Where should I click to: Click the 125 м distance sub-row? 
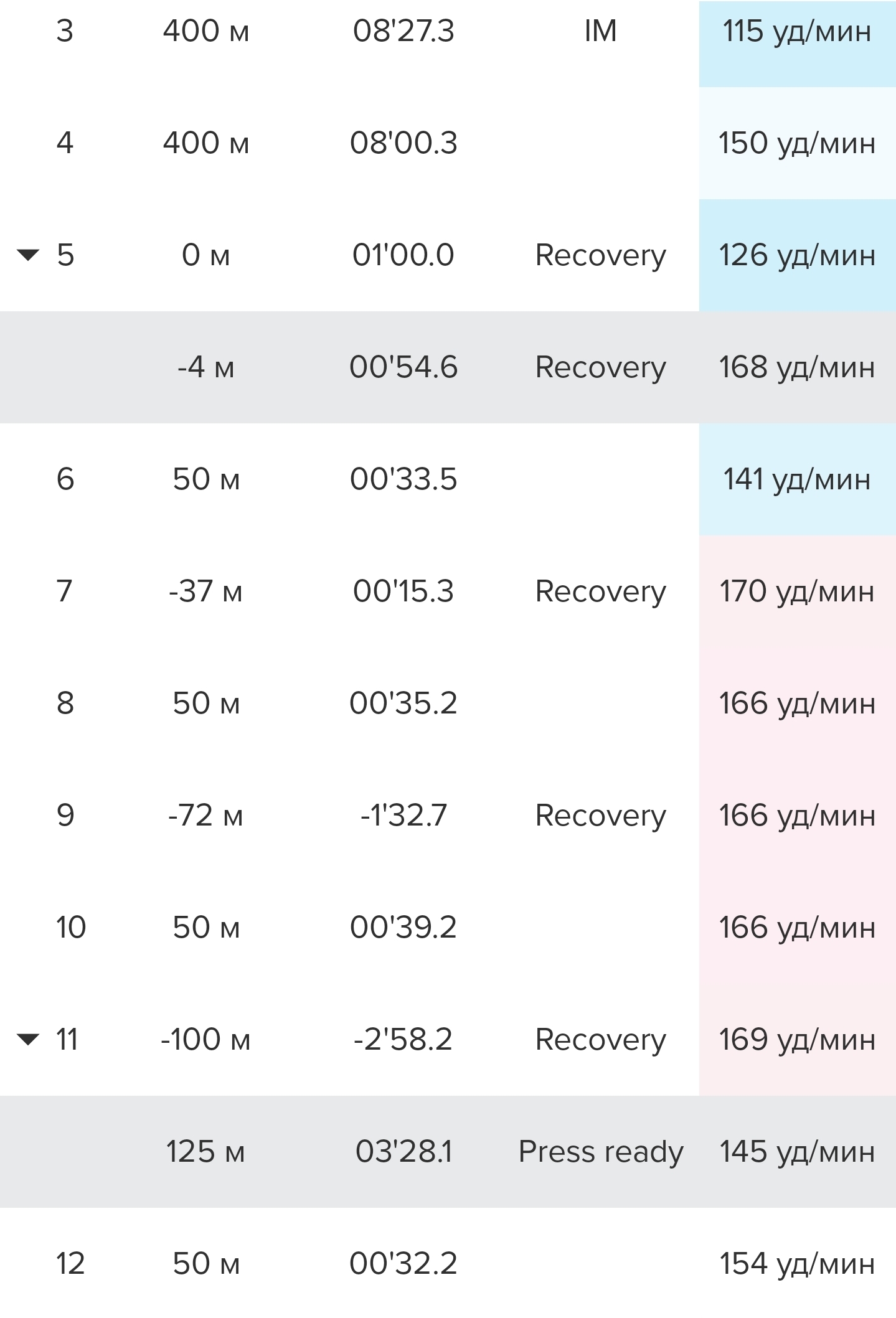205,1152
